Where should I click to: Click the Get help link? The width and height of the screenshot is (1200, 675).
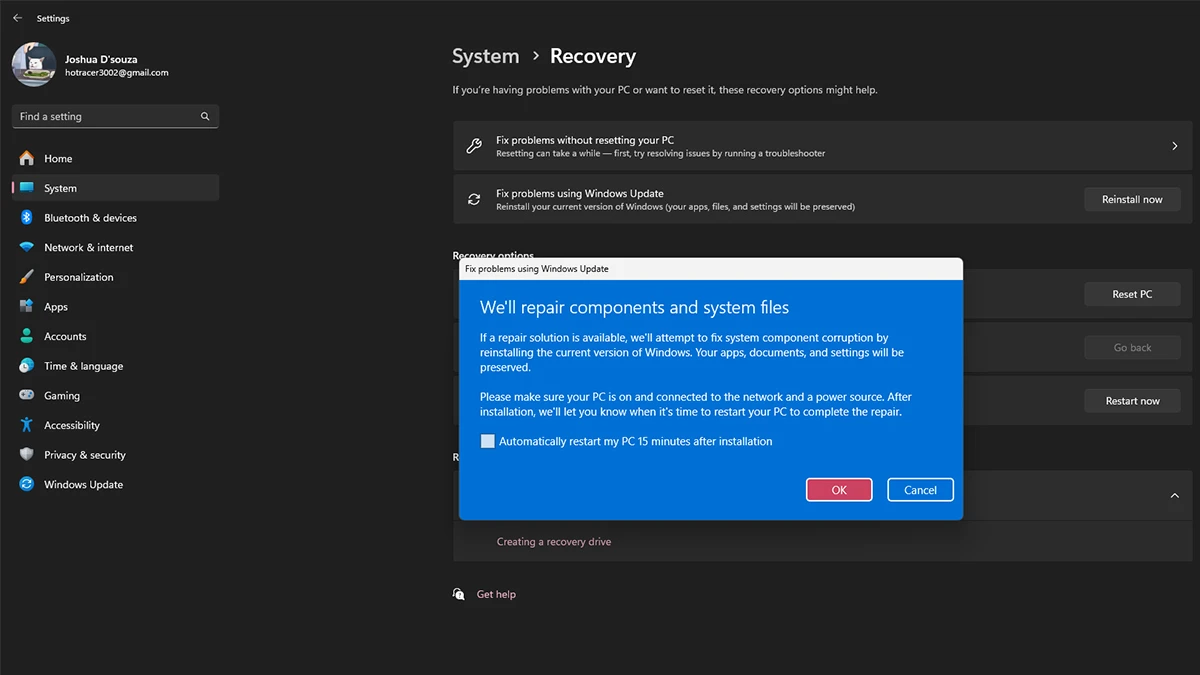tap(496, 594)
